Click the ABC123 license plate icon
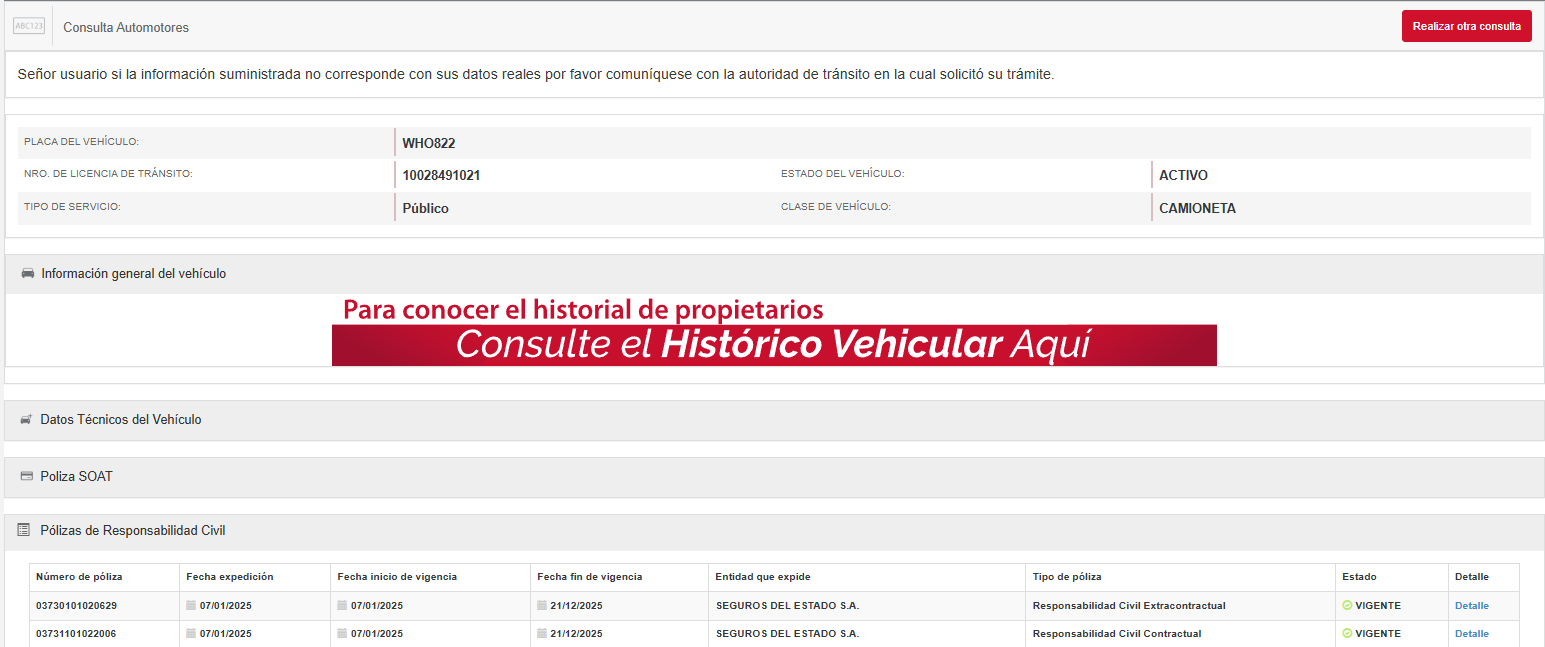 point(29,26)
